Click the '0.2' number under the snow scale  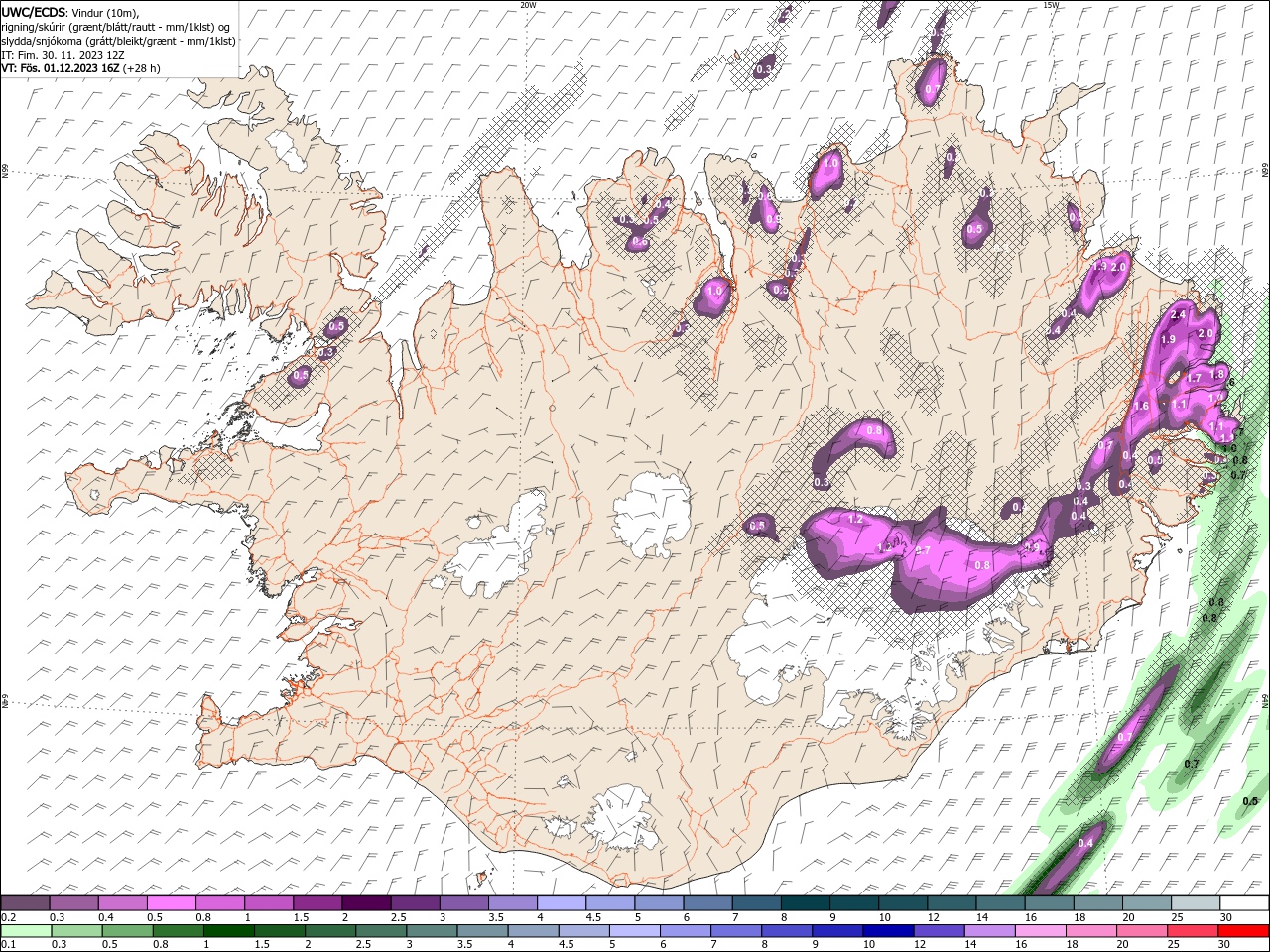(x=9, y=917)
